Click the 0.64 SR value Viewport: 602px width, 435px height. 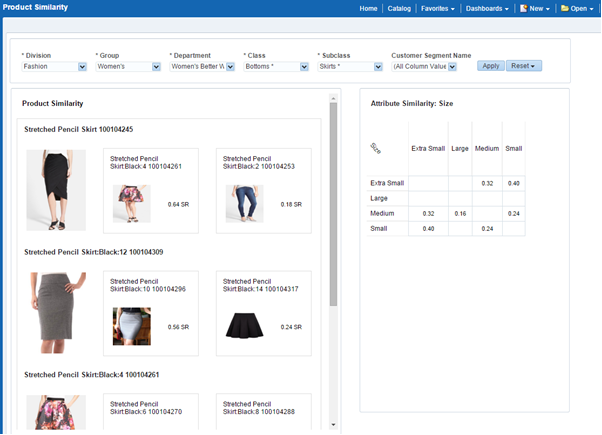178,205
